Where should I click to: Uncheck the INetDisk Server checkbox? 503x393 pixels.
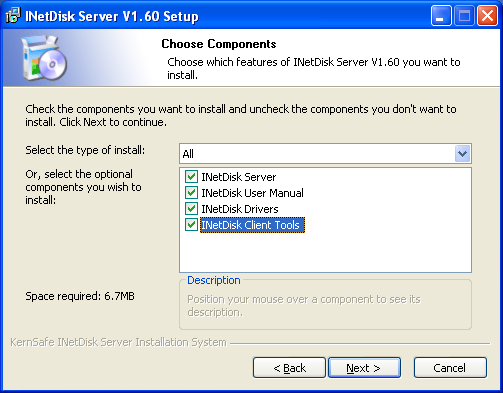191,177
